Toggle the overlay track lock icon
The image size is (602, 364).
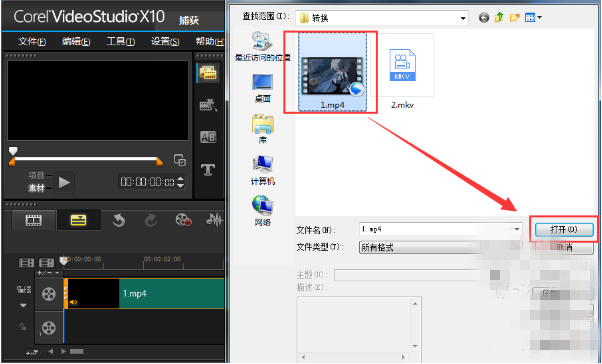(x=23, y=327)
